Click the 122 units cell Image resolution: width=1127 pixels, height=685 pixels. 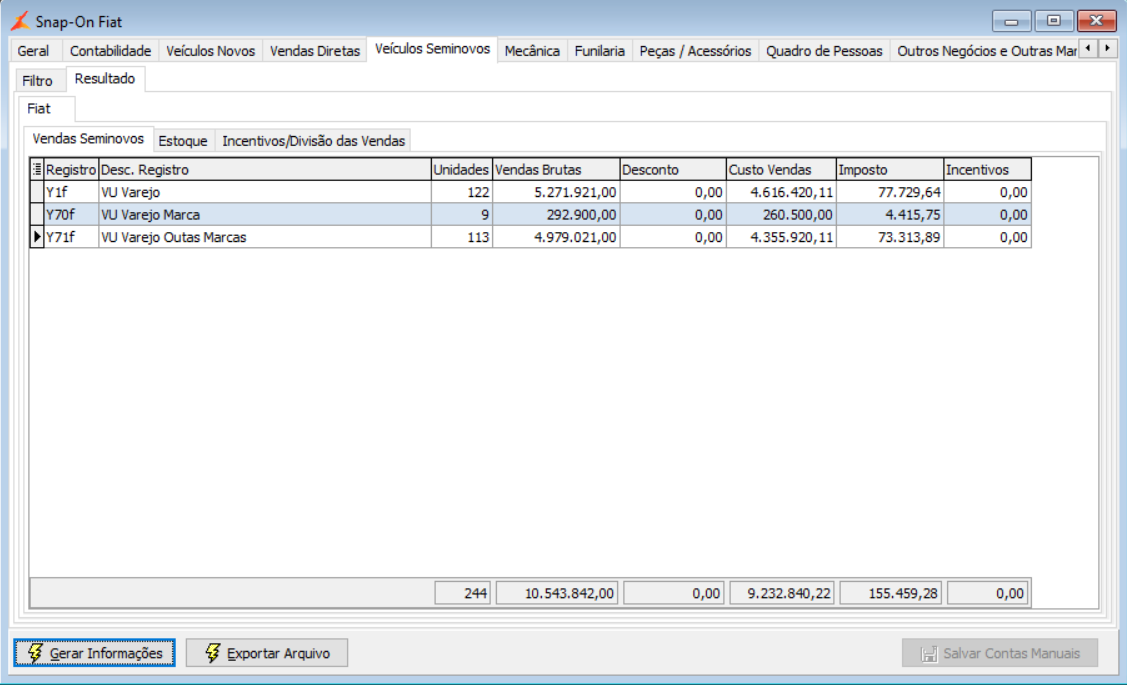(461, 192)
